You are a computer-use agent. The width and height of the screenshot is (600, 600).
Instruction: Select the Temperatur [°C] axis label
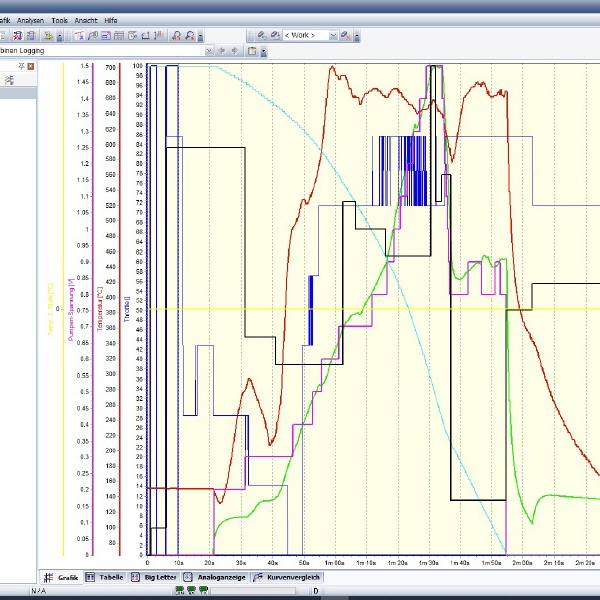coord(100,309)
